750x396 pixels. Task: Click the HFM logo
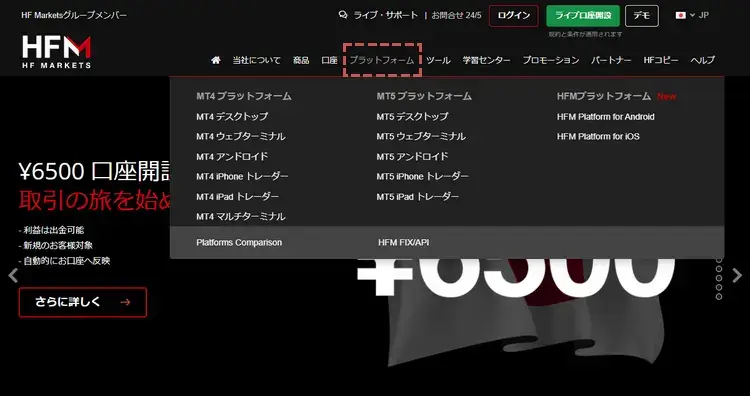[56, 52]
